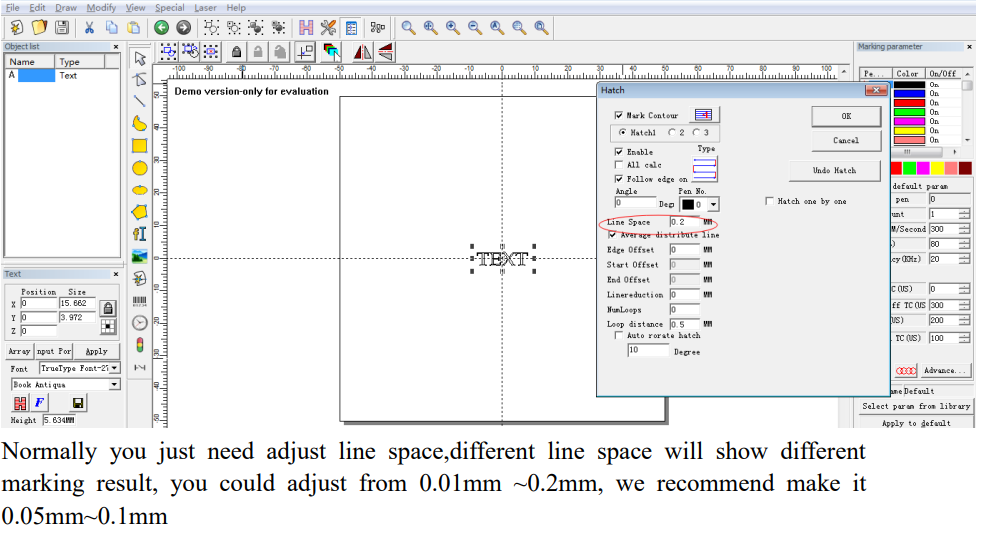This screenshot has height=545, width=995.
Task: Save the document using the floppy icon
Action: pyautogui.click(x=62, y=27)
